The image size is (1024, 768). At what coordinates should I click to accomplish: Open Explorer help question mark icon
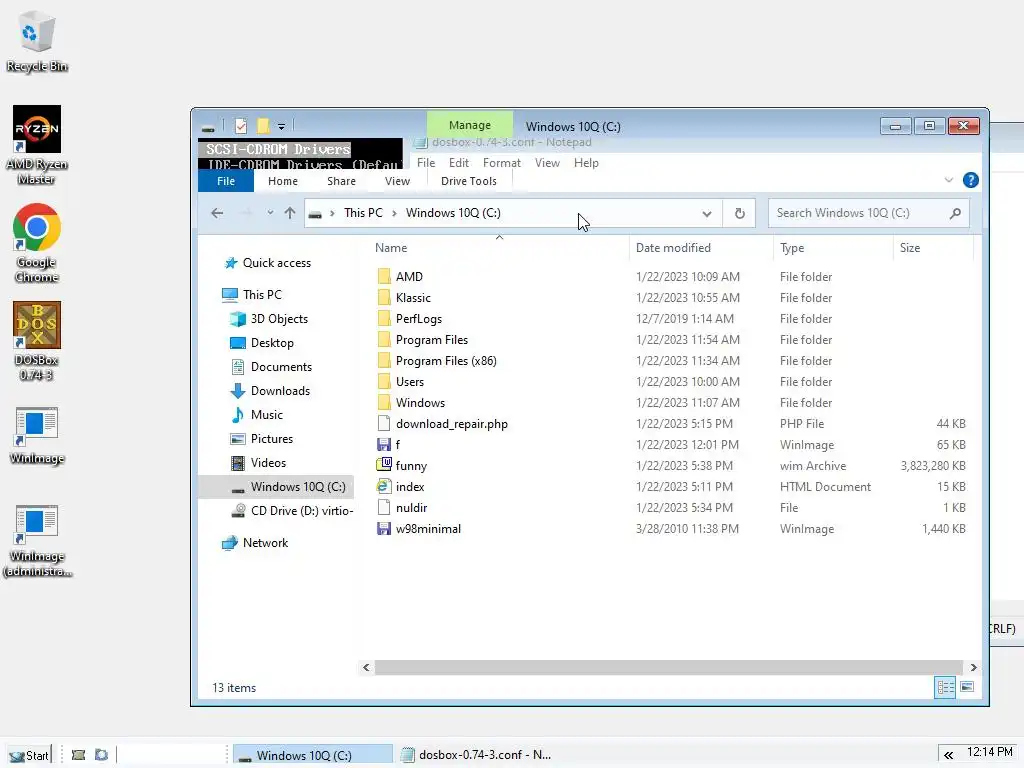(x=970, y=180)
